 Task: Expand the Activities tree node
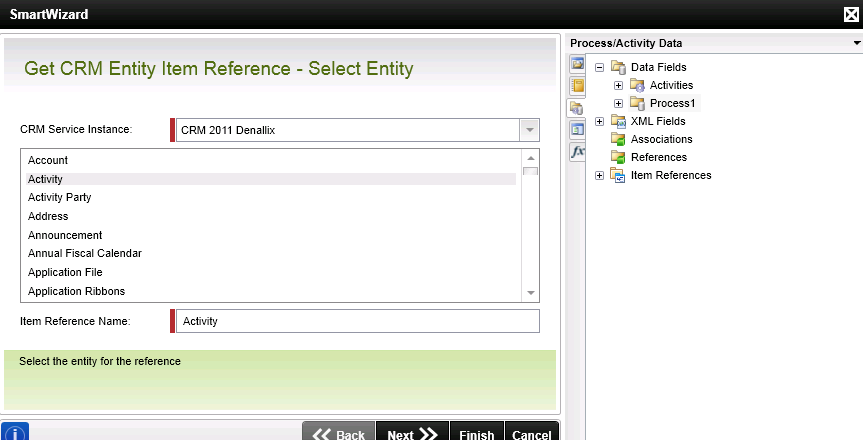618,85
